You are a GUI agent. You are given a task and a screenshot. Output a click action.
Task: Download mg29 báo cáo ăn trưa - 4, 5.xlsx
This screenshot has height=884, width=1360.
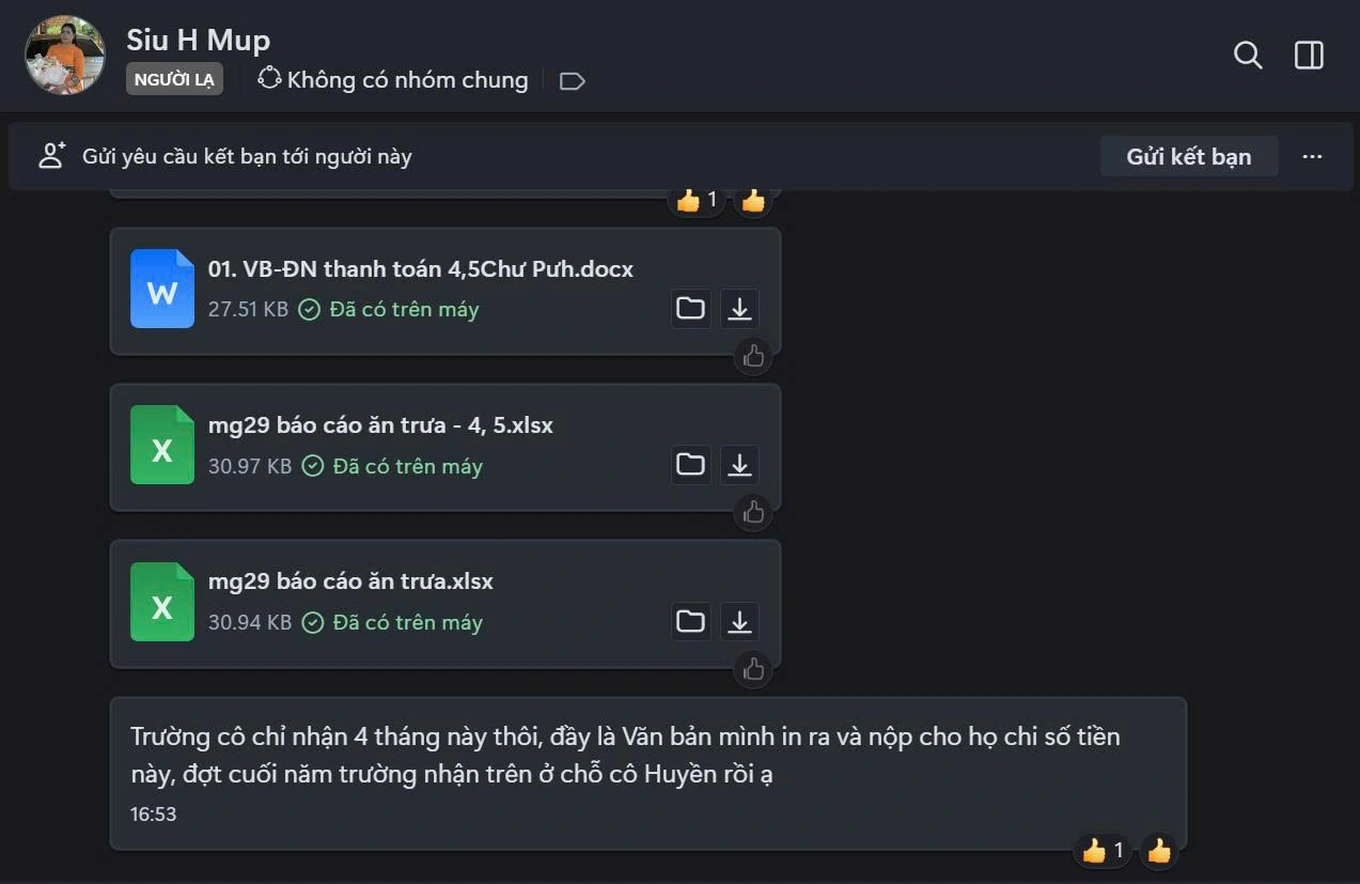coord(739,465)
